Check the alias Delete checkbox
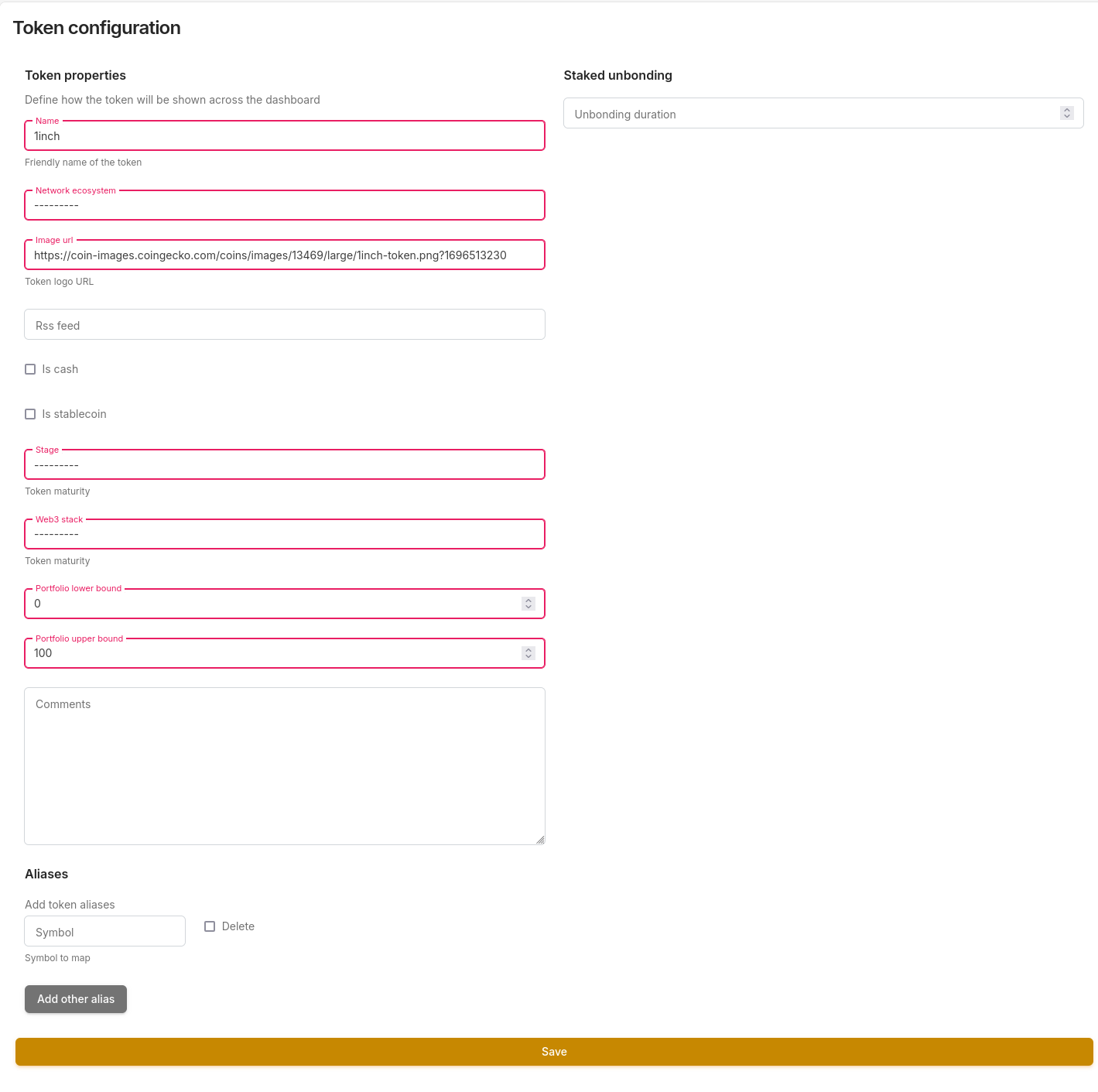Screen dimensions: 1098x1092 pyautogui.click(x=210, y=926)
